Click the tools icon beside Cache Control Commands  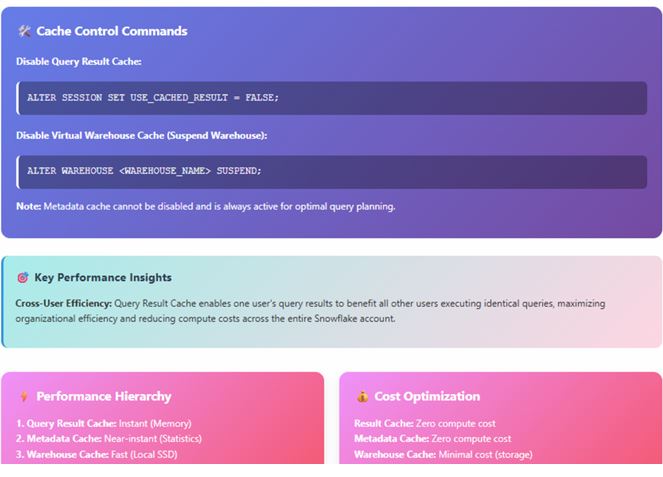pos(24,31)
